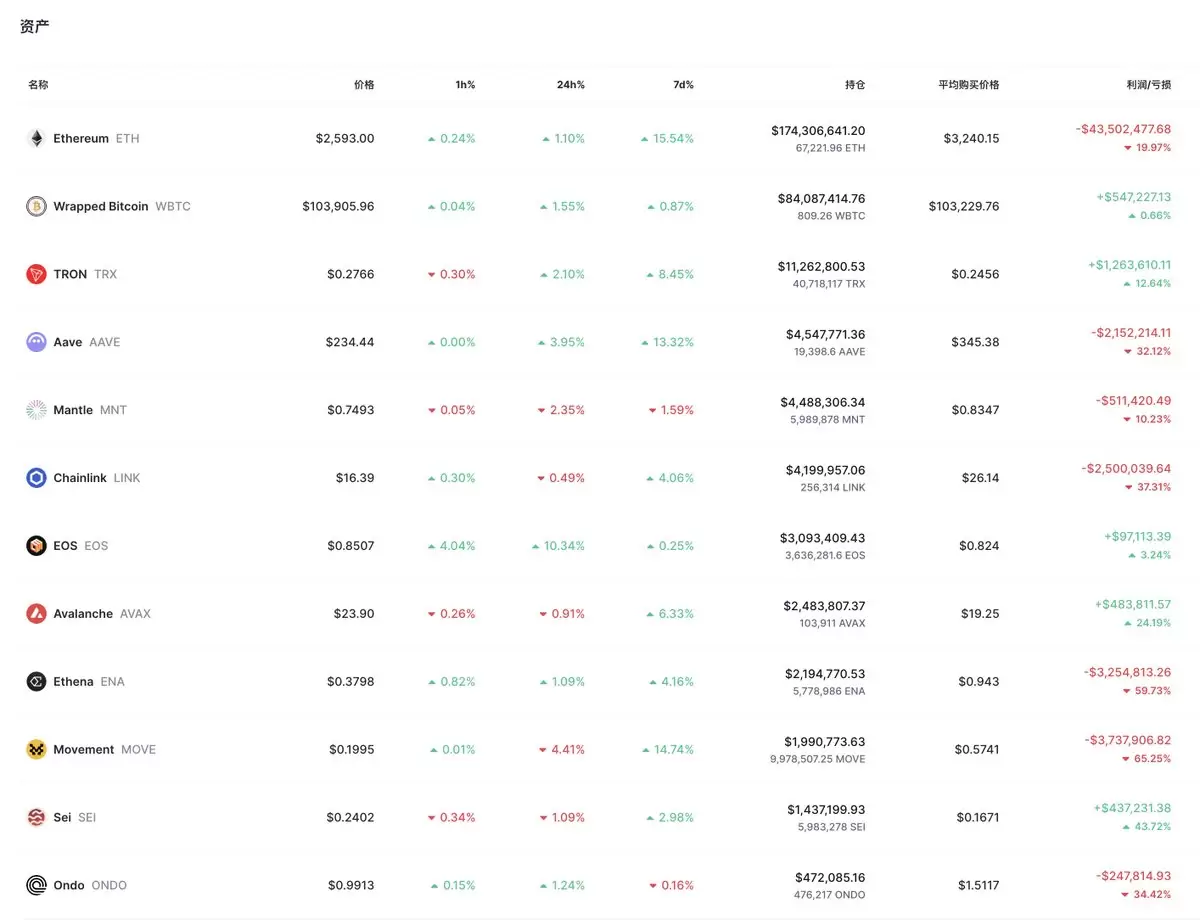The image size is (1200, 920).
Task: Sort table by 持仓 column header
Action: (855, 85)
